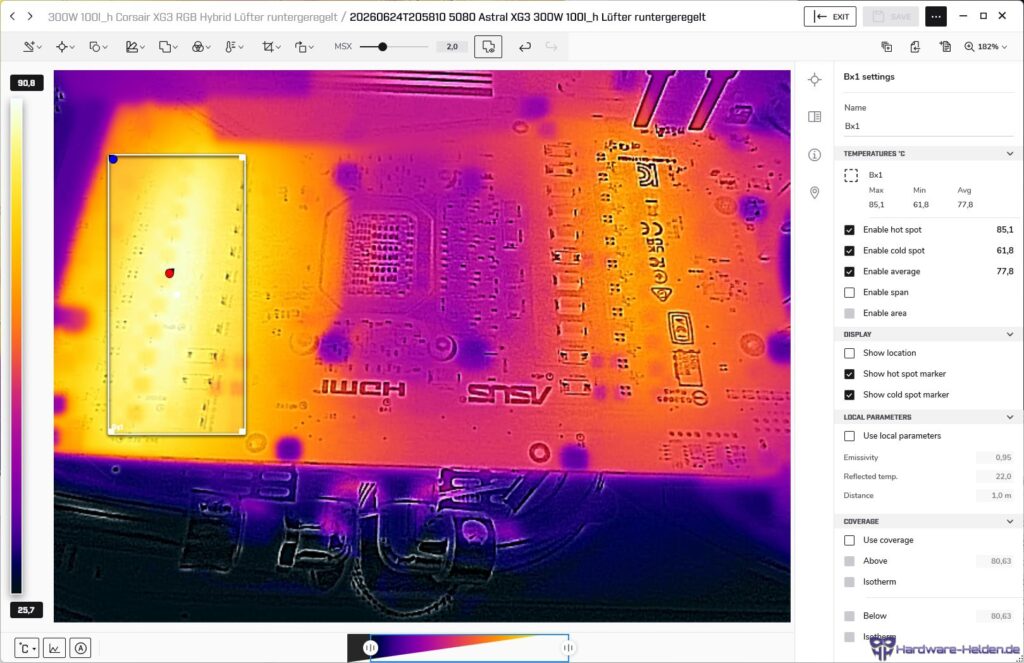The height and width of the screenshot is (663, 1024).
Task: Click the EXIT button
Action: pos(830,16)
